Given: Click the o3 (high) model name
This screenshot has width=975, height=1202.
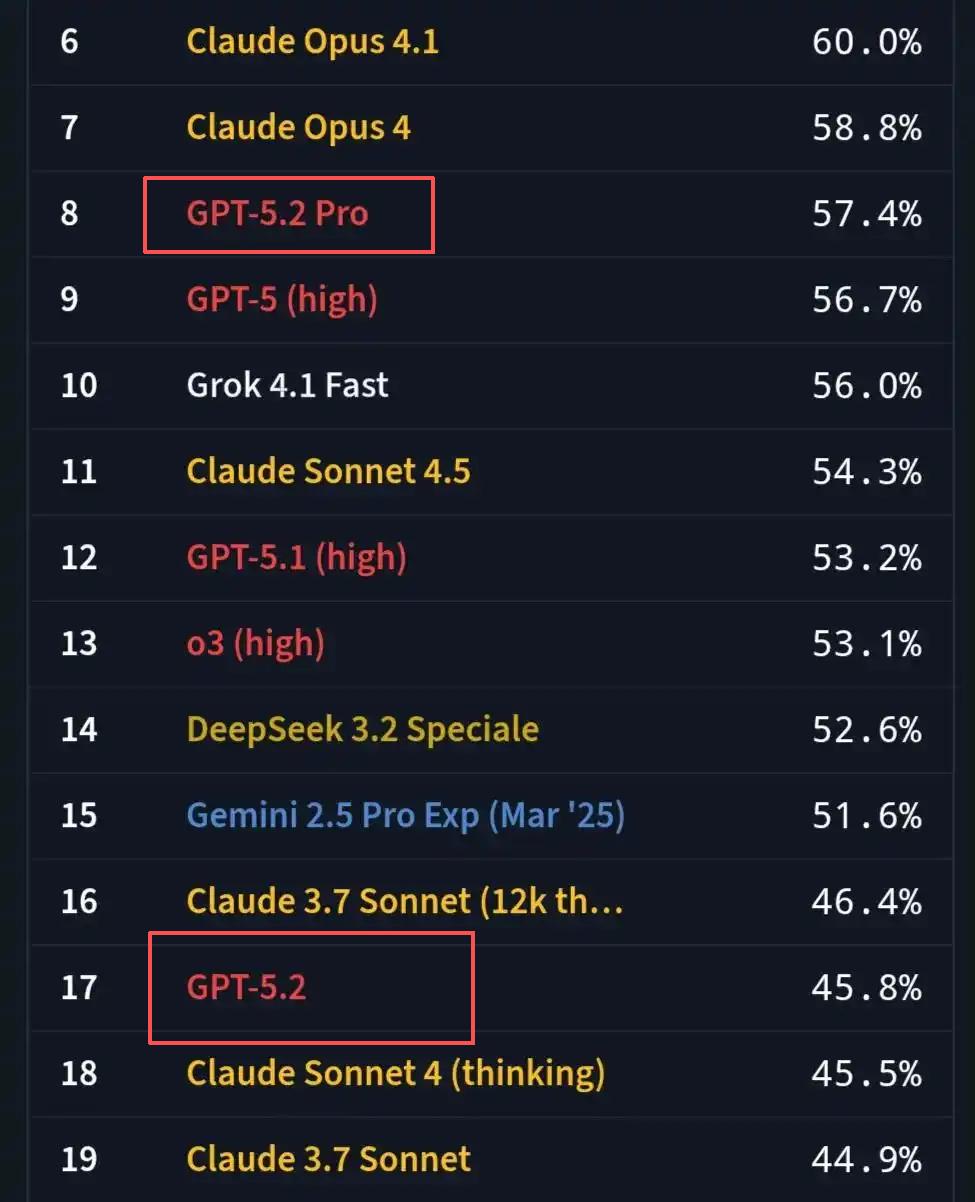Looking at the screenshot, I should click(x=255, y=644).
